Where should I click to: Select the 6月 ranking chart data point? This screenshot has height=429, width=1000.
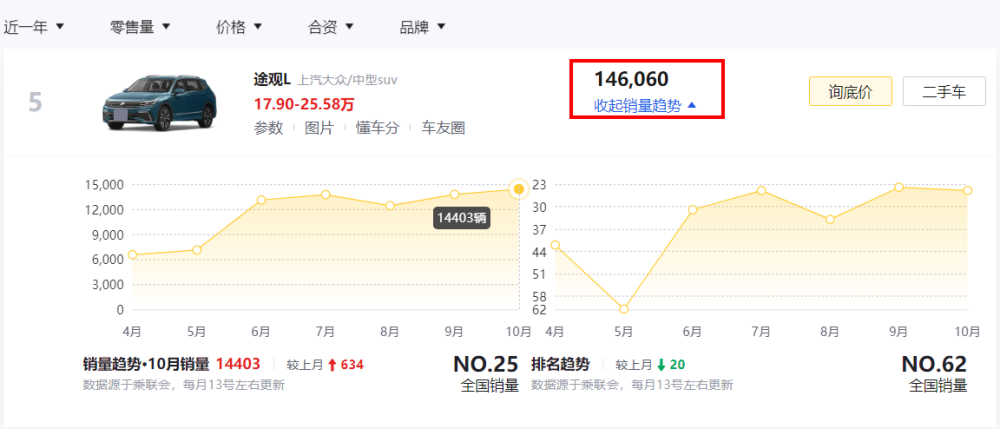point(693,210)
